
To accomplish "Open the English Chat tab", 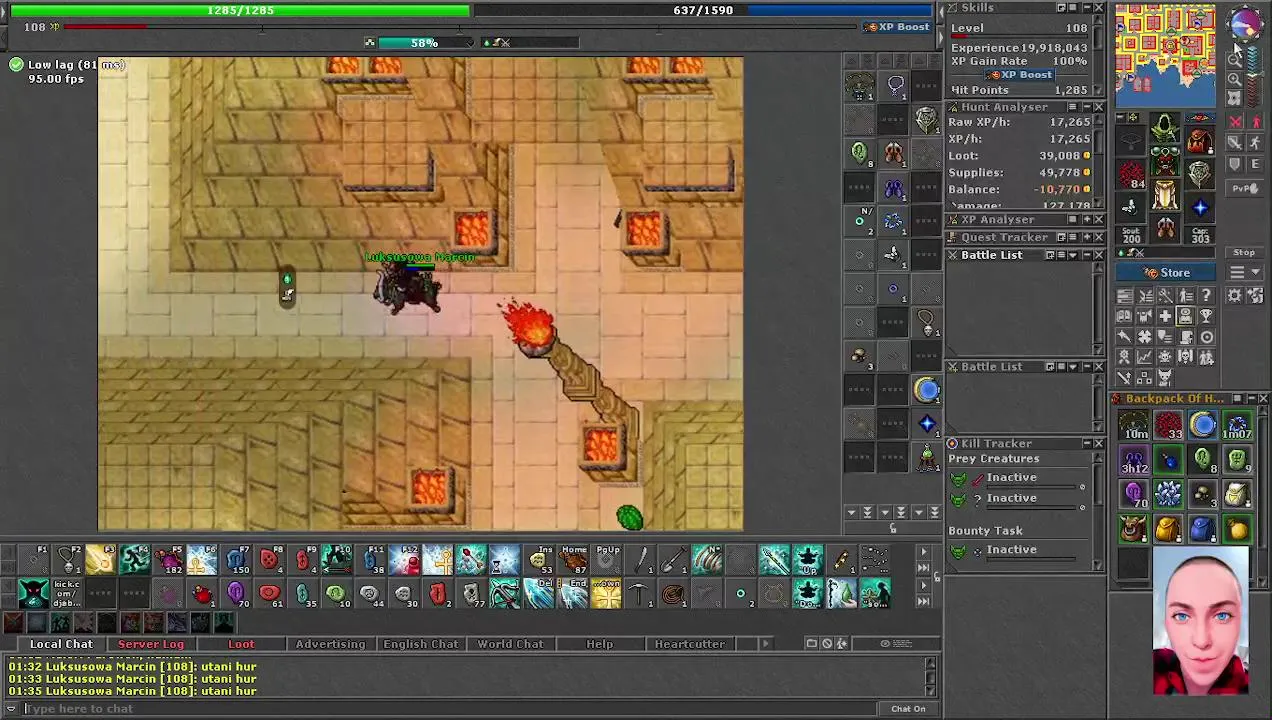I will pyautogui.click(x=420, y=644).
